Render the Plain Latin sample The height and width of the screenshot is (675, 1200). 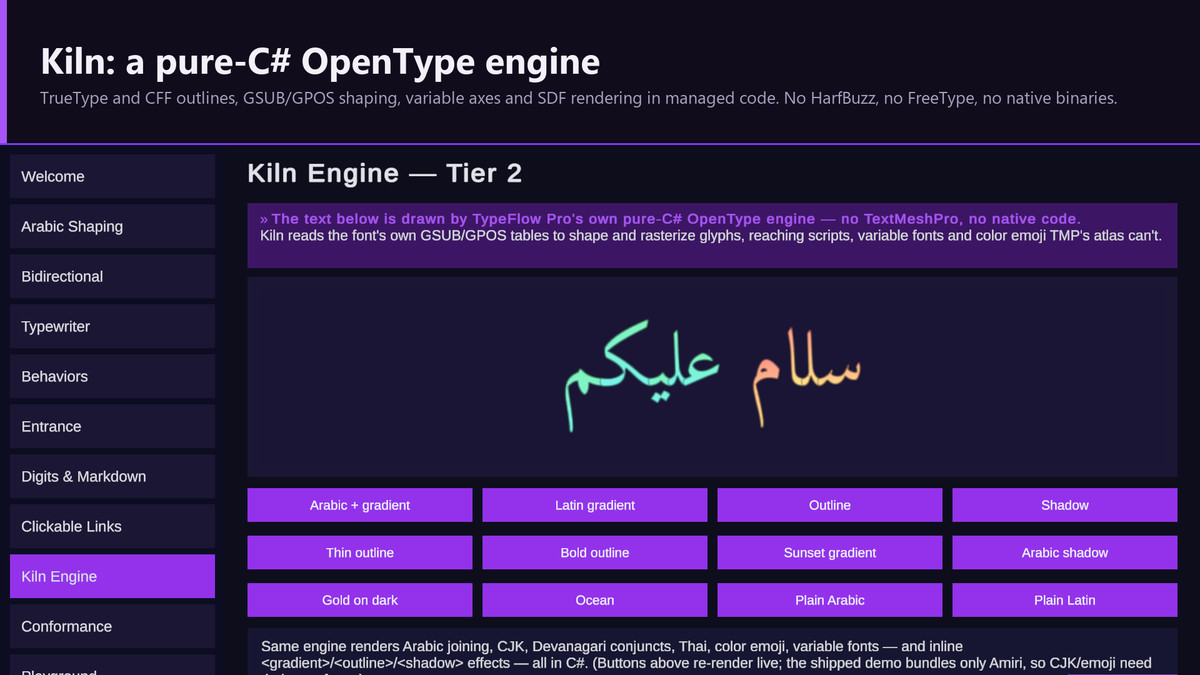point(1065,600)
